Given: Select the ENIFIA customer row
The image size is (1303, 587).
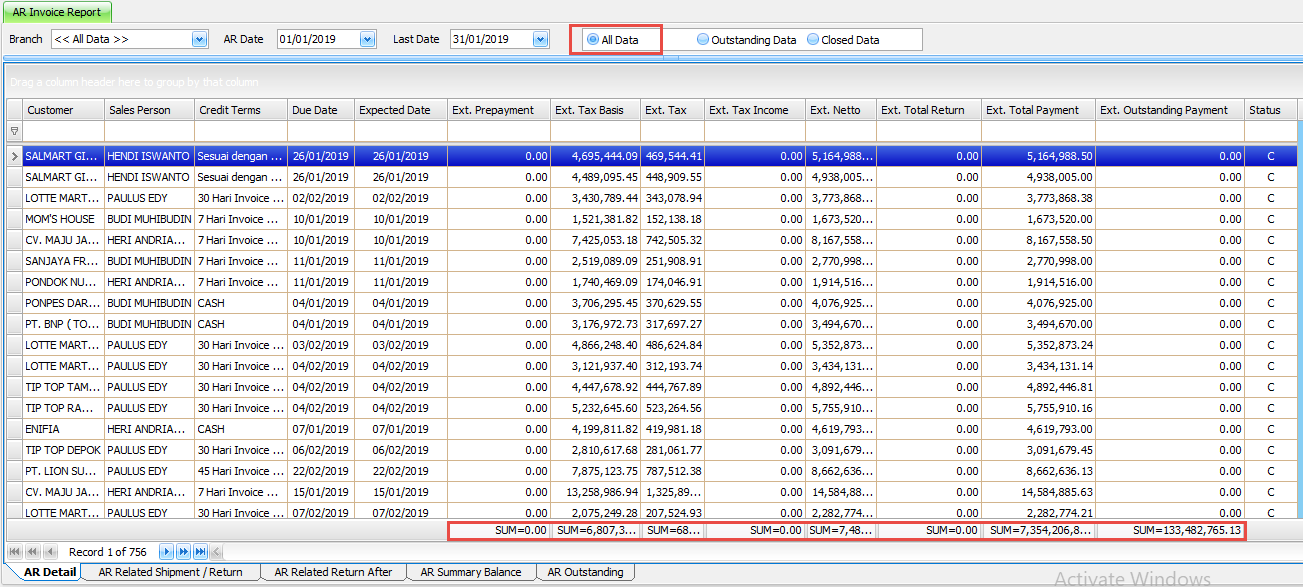Looking at the screenshot, I should coord(652,429).
